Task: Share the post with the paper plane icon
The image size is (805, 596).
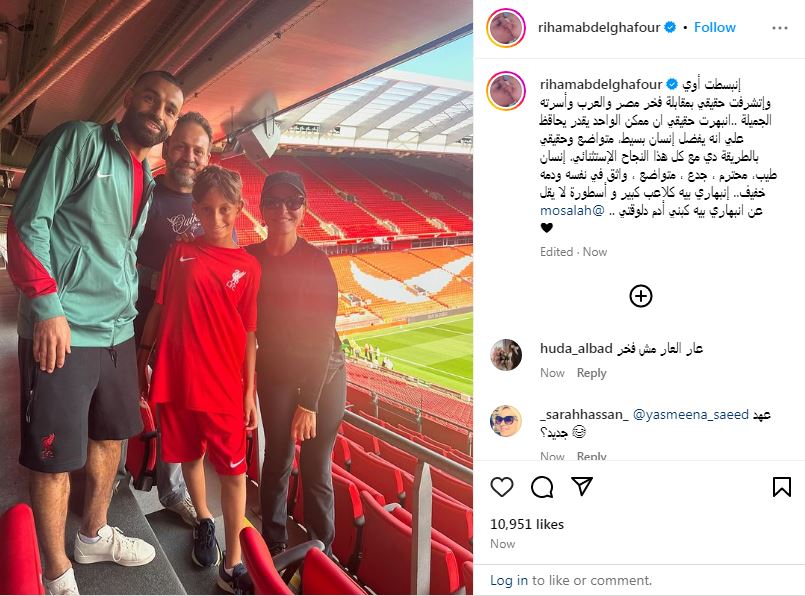Action: tap(582, 486)
